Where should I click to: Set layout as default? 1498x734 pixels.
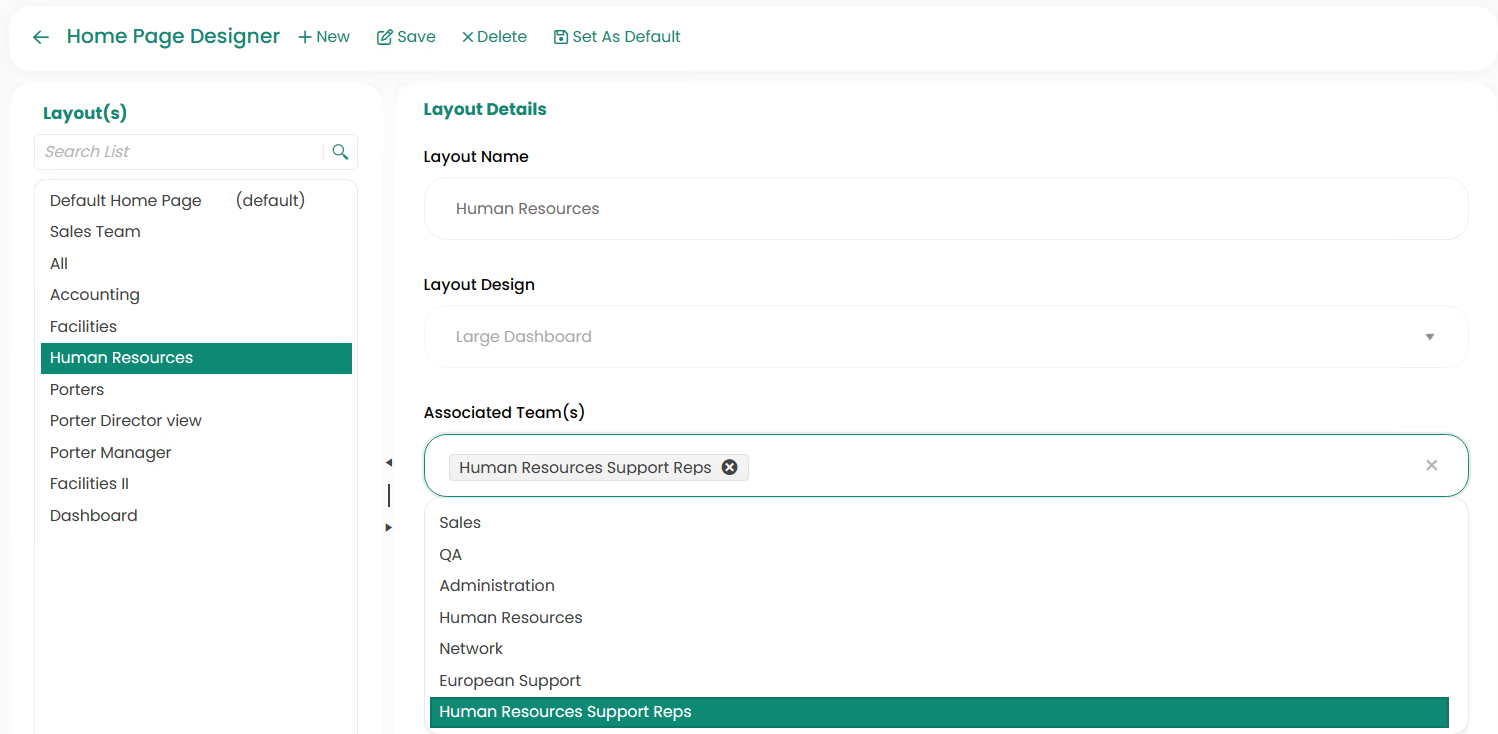click(x=617, y=37)
